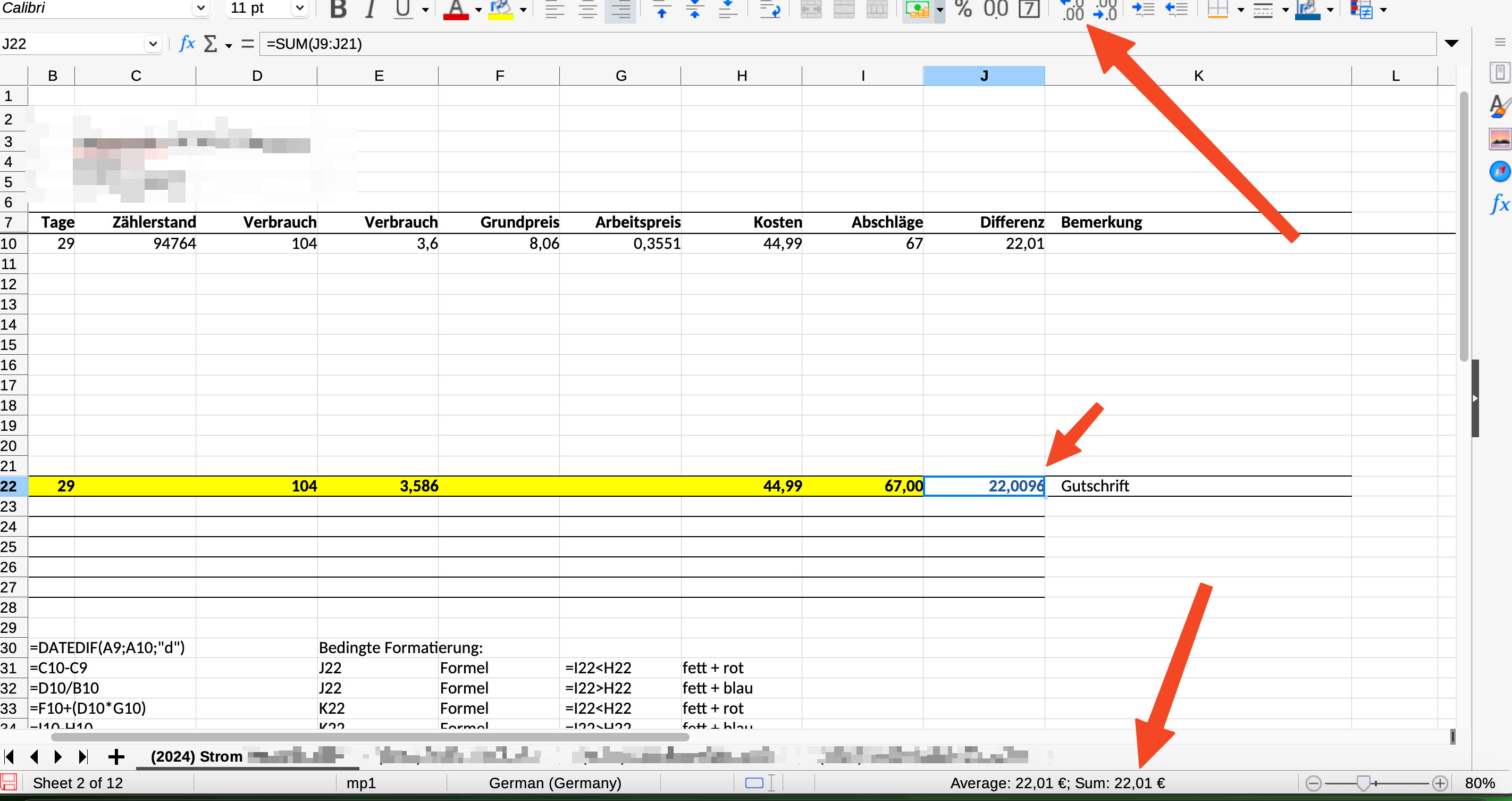Open sidebar Navigator compass icon
1512x801 pixels.
tap(1499, 171)
